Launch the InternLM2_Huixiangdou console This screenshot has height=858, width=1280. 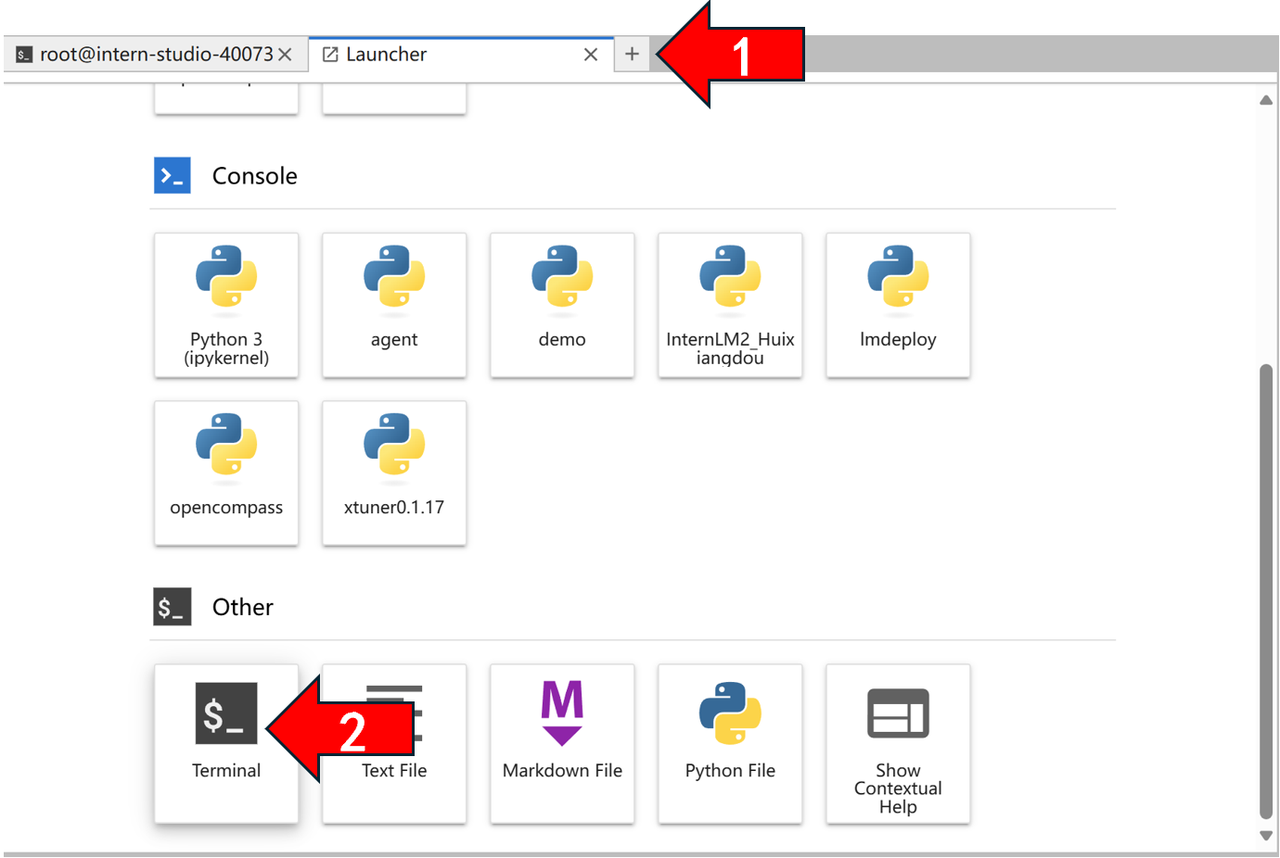[730, 305]
